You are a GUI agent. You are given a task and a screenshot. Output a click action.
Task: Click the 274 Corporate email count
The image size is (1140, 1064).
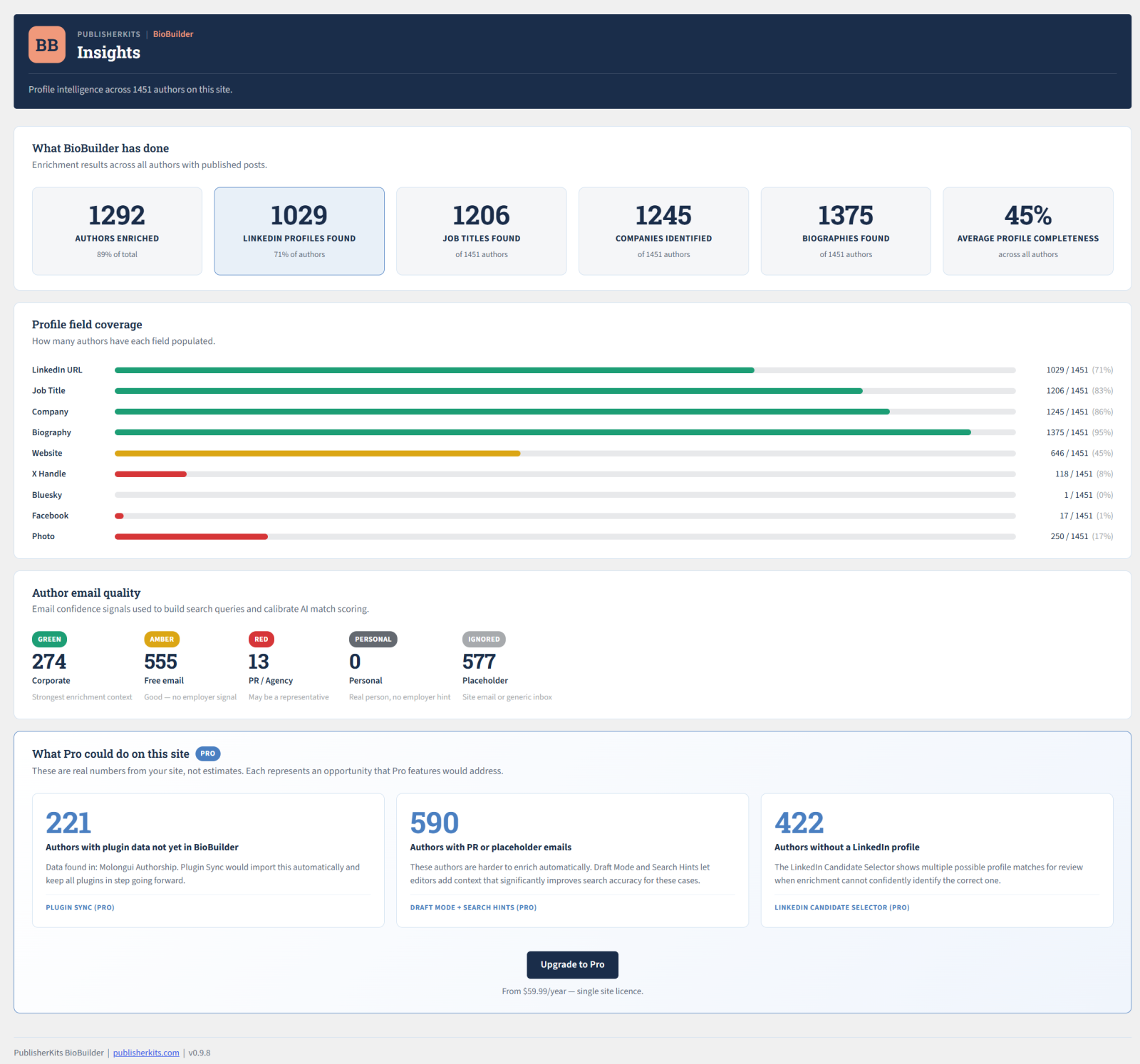49,662
